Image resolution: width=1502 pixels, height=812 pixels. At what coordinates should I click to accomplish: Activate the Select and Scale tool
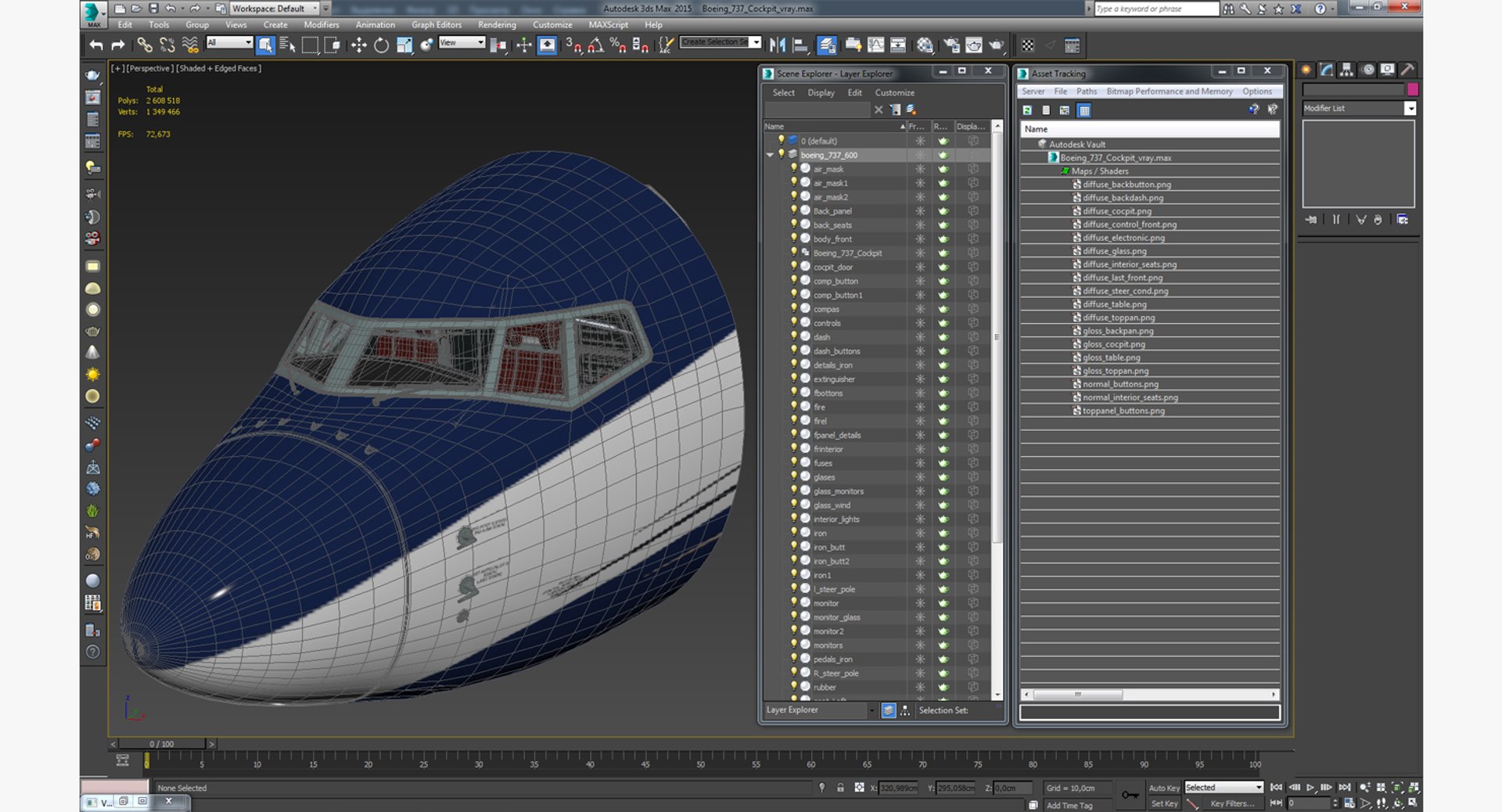[x=404, y=45]
